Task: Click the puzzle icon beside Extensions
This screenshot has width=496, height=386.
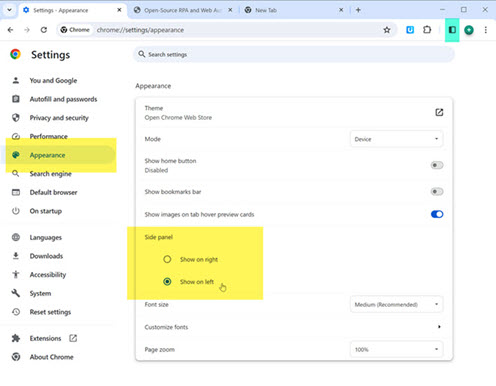Action: [x=16, y=338]
